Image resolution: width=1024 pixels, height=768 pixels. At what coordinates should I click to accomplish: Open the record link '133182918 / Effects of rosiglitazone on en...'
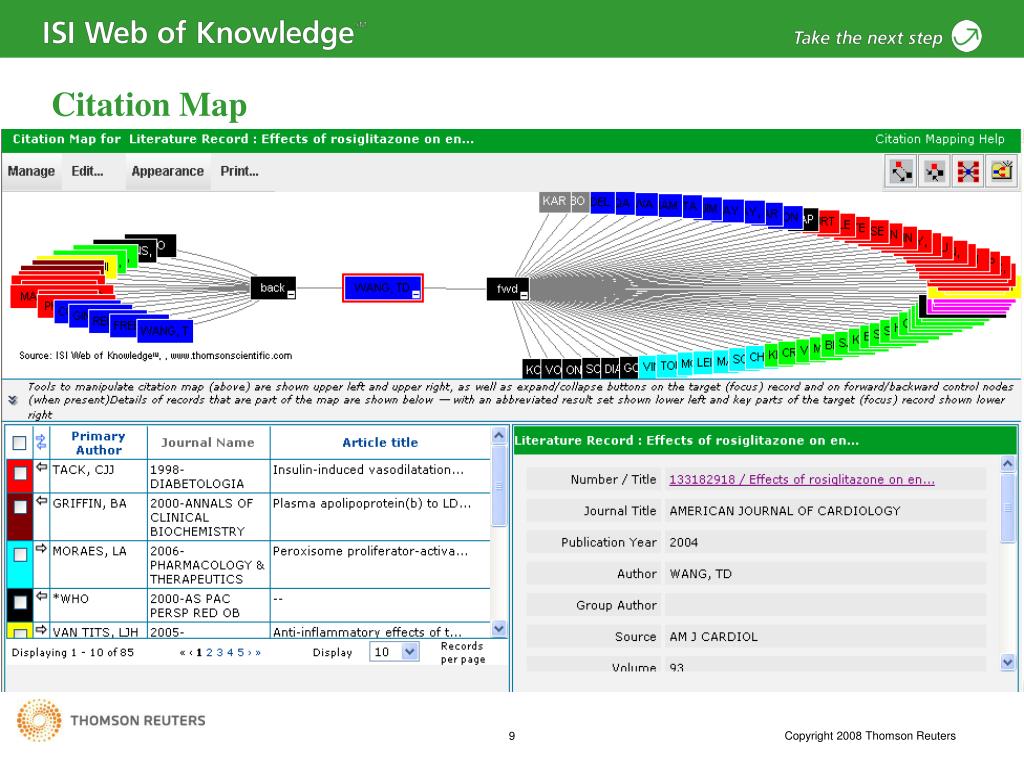(x=802, y=479)
